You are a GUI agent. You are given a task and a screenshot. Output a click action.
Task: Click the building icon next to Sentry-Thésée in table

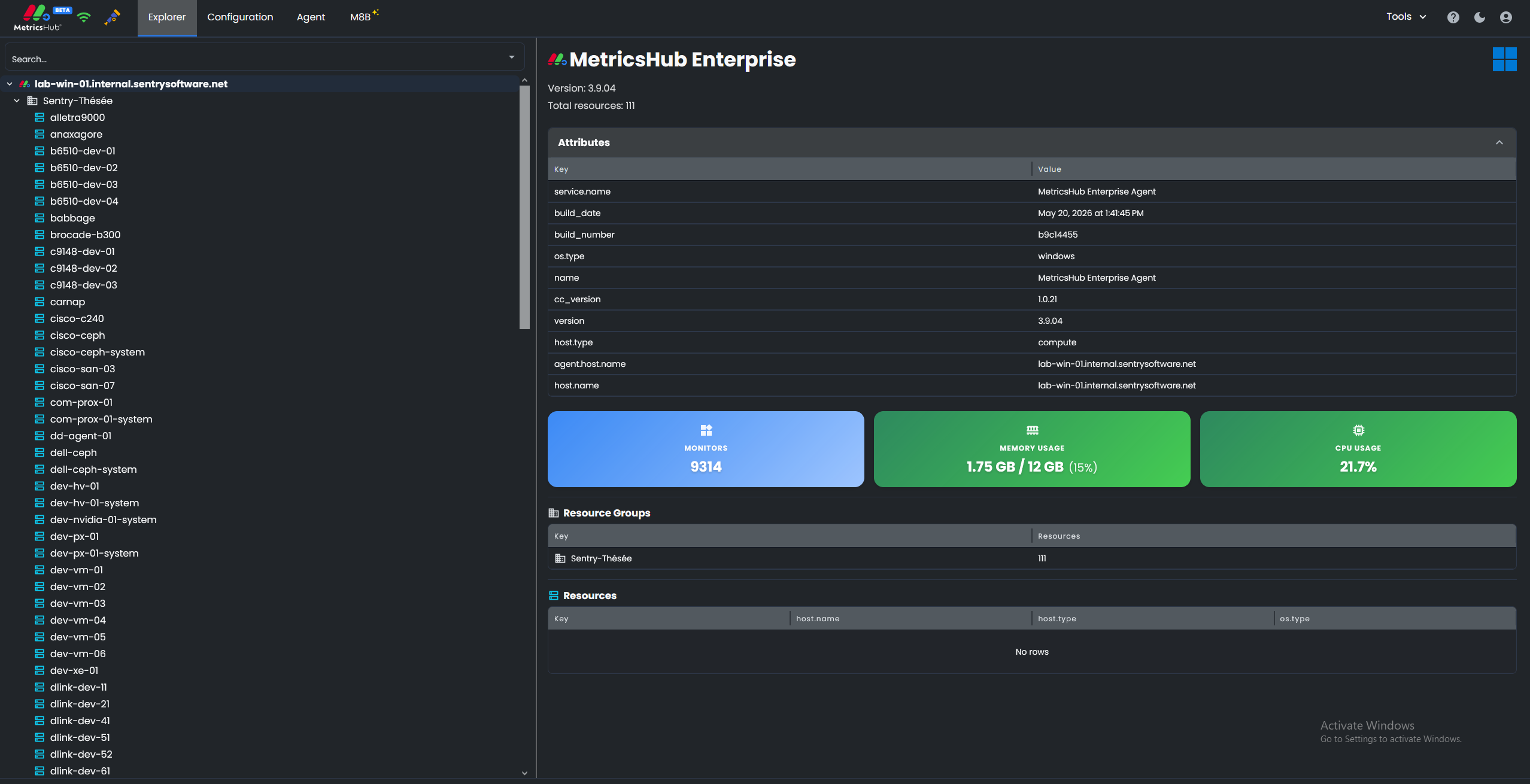560,558
